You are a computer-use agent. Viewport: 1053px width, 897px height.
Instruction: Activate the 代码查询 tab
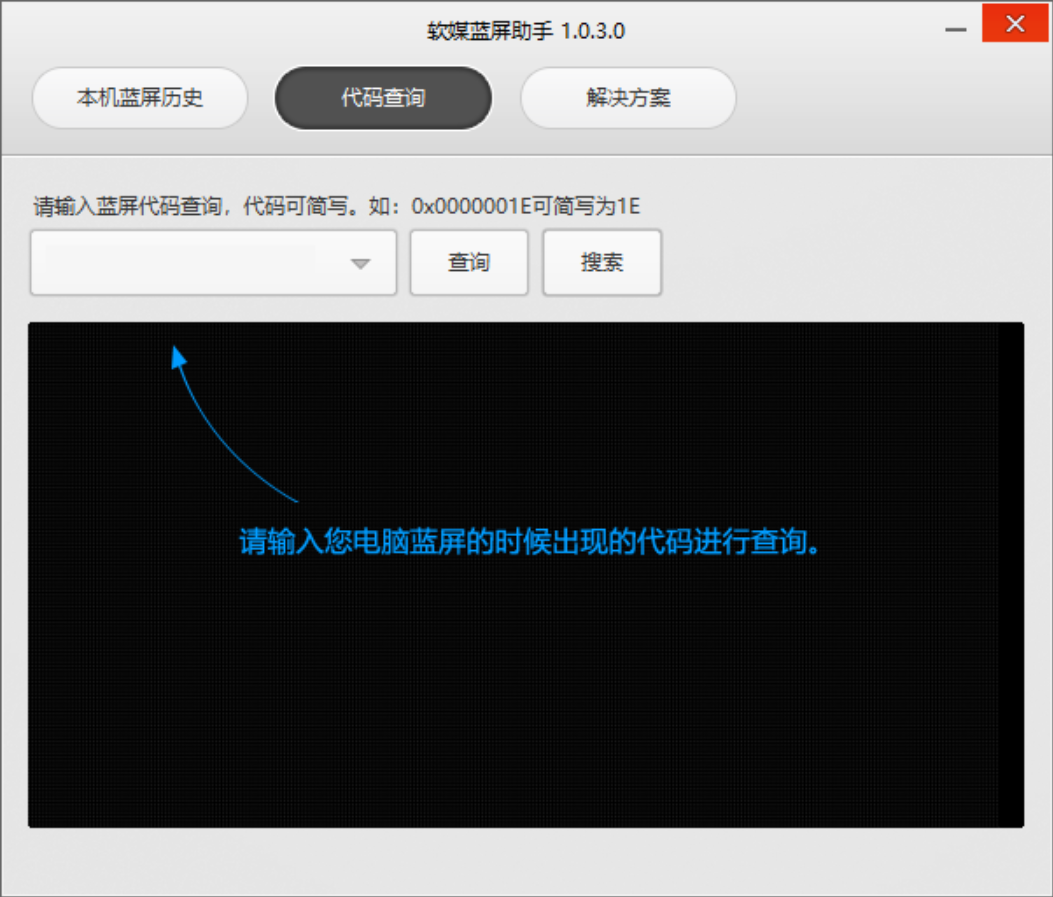pos(383,98)
